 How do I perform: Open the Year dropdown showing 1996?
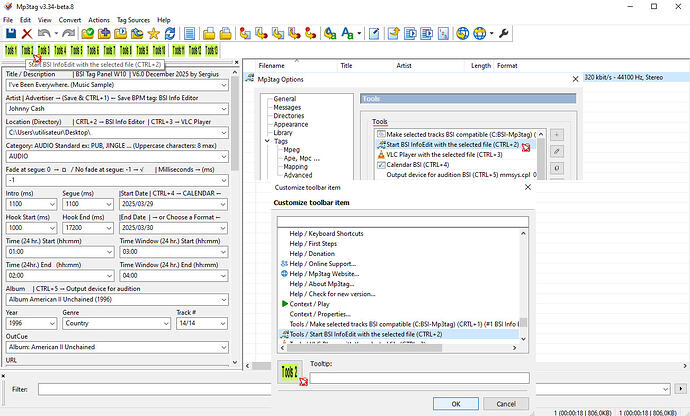[x=52, y=324]
